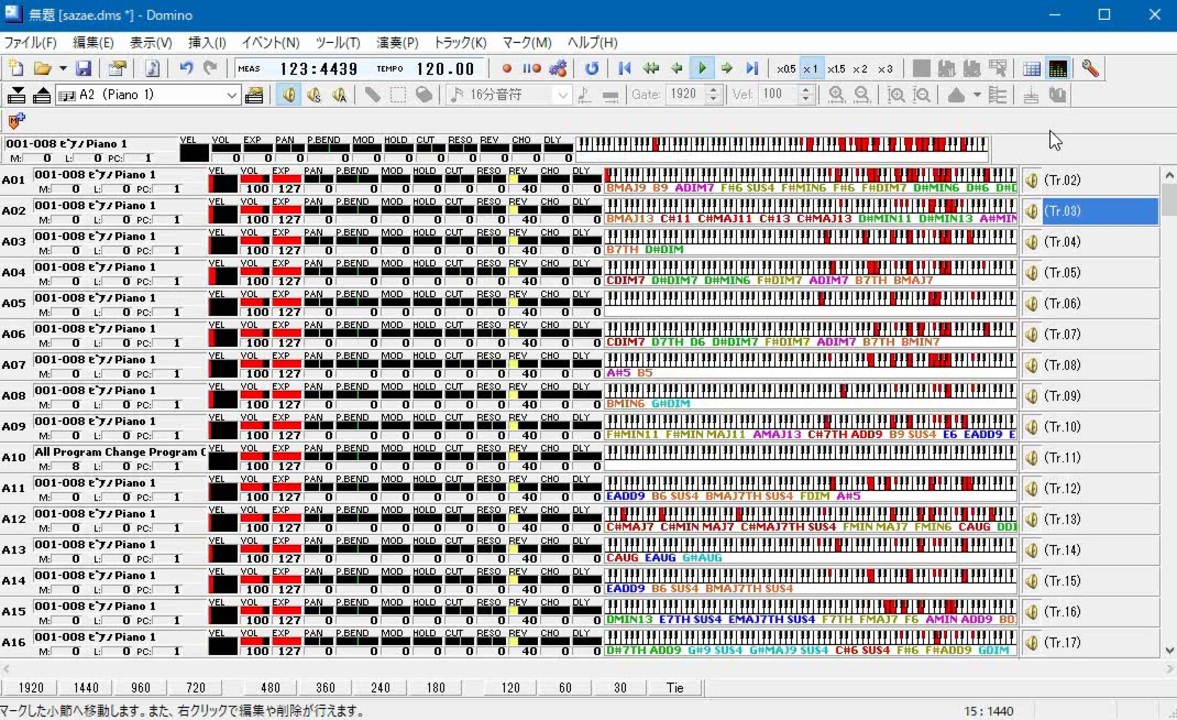This screenshot has height=720, width=1177.
Task: Expand the arrow next to the Open folder icon
Action: click(x=63, y=68)
